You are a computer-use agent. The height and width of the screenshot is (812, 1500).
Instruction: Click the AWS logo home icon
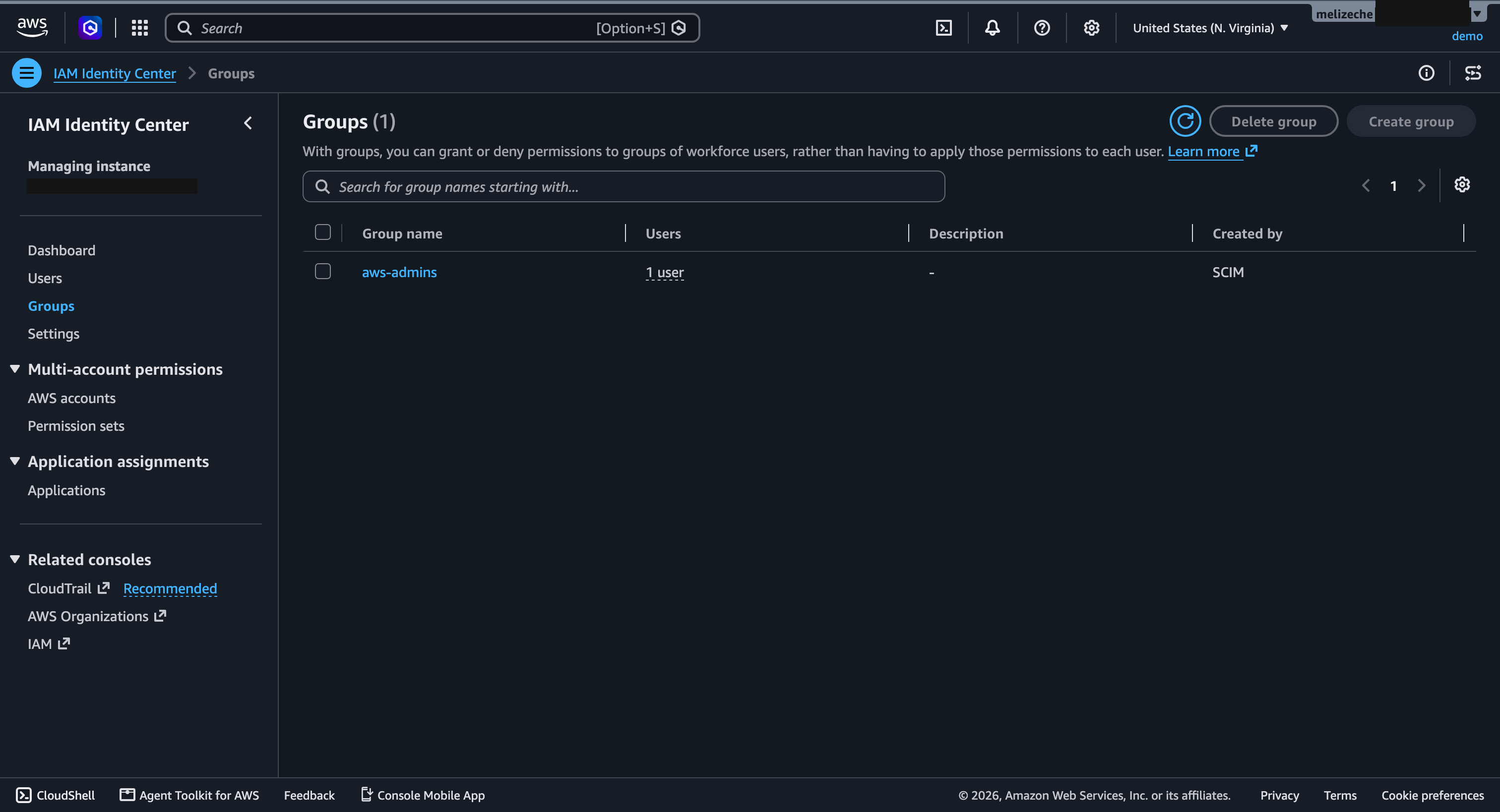pyautogui.click(x=32, y=27)
